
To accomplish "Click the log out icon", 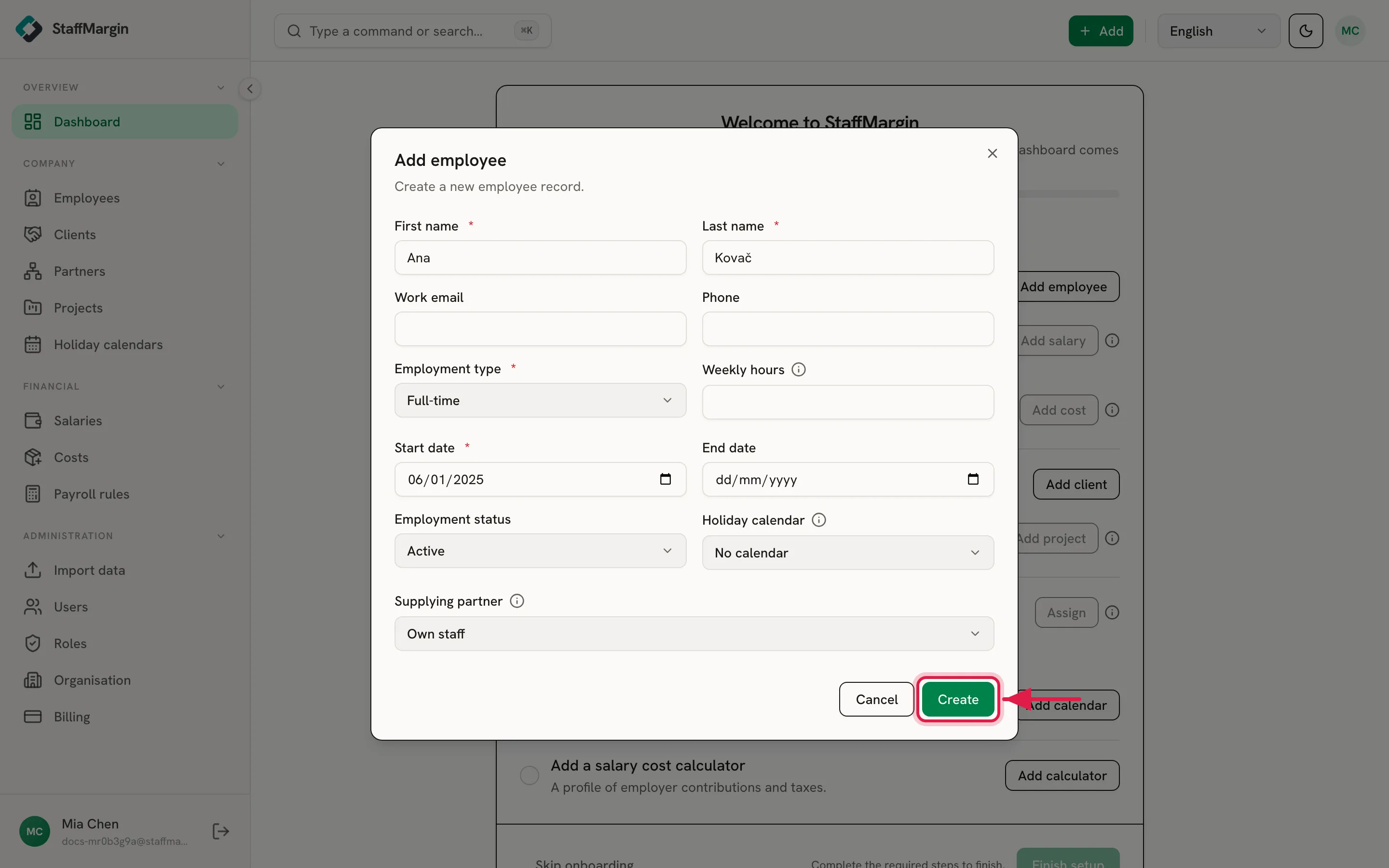I will [220, 831].
